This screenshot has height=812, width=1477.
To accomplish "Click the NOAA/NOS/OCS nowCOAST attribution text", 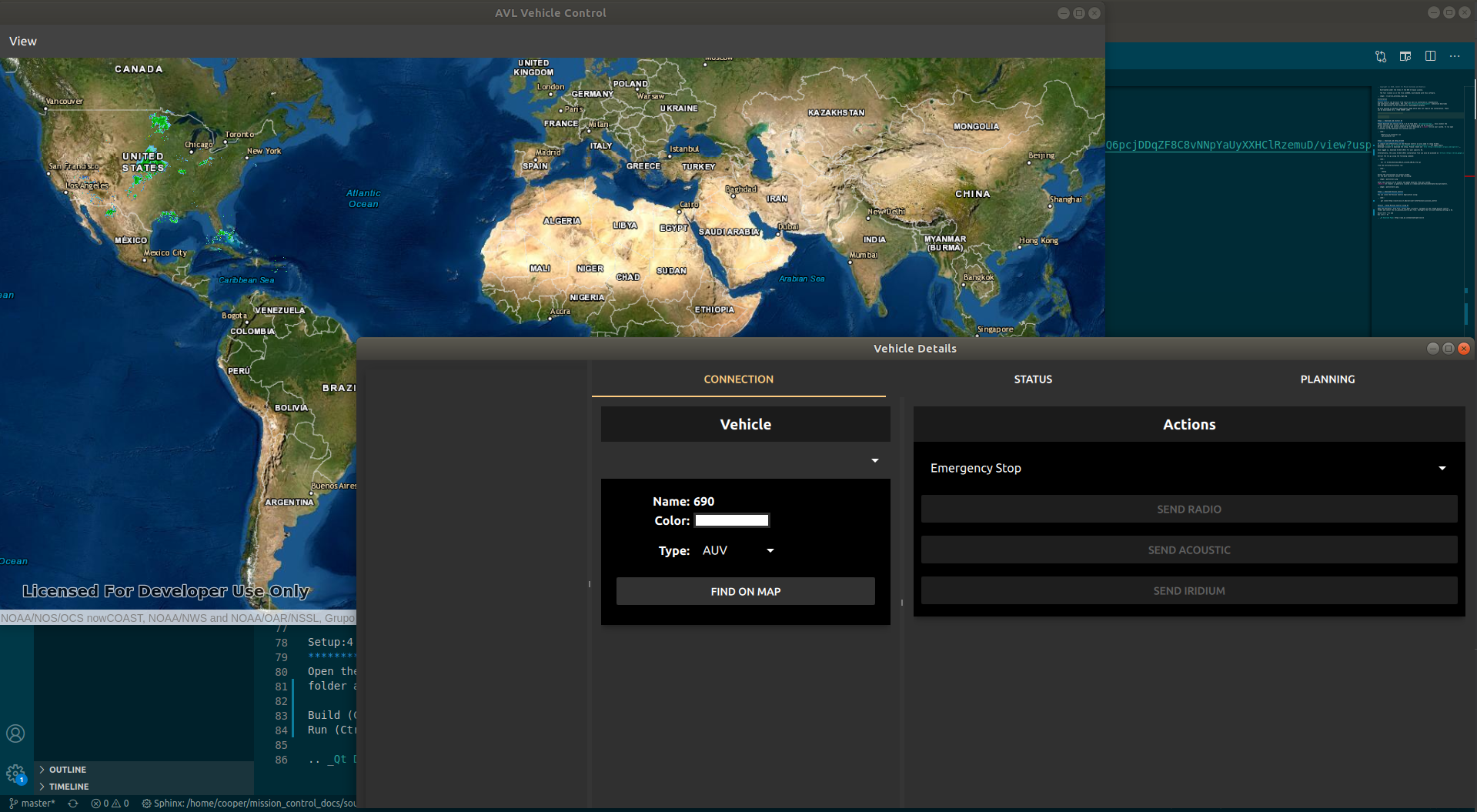I will (x=178, y=618).
